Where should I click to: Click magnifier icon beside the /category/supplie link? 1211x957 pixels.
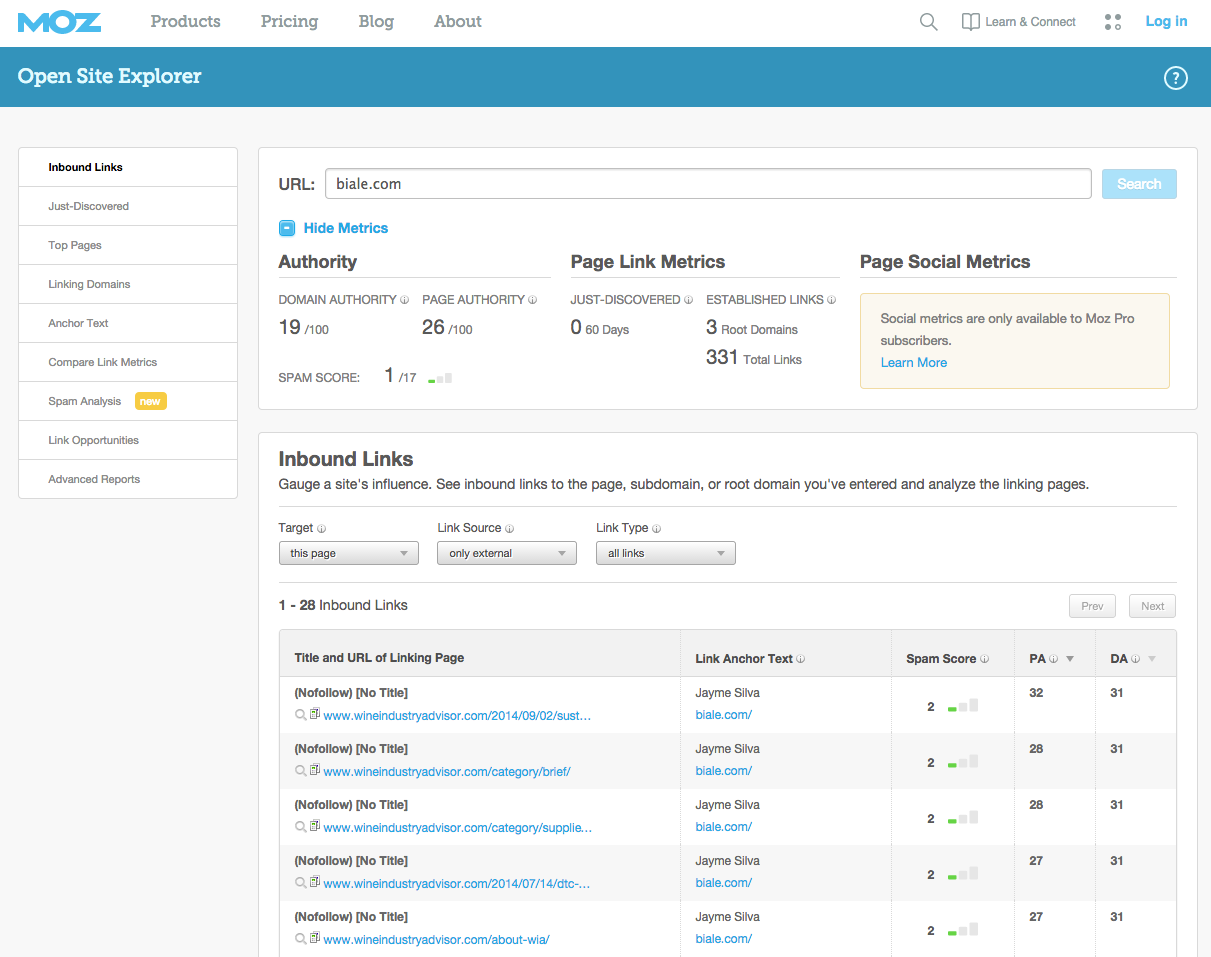click(x=300, y=827)
